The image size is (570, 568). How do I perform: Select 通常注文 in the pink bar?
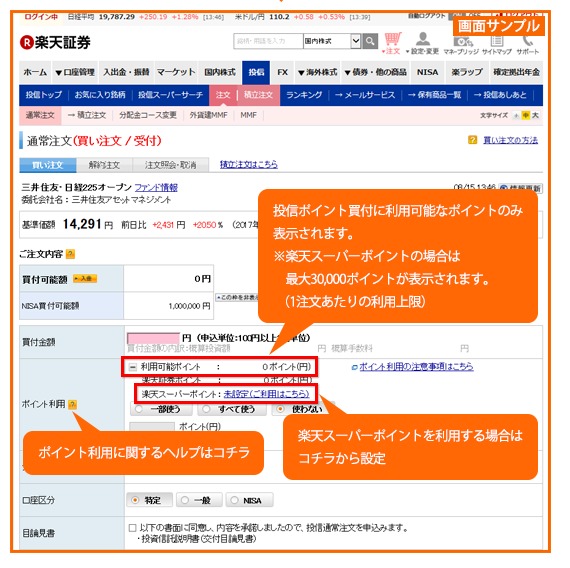40,116
